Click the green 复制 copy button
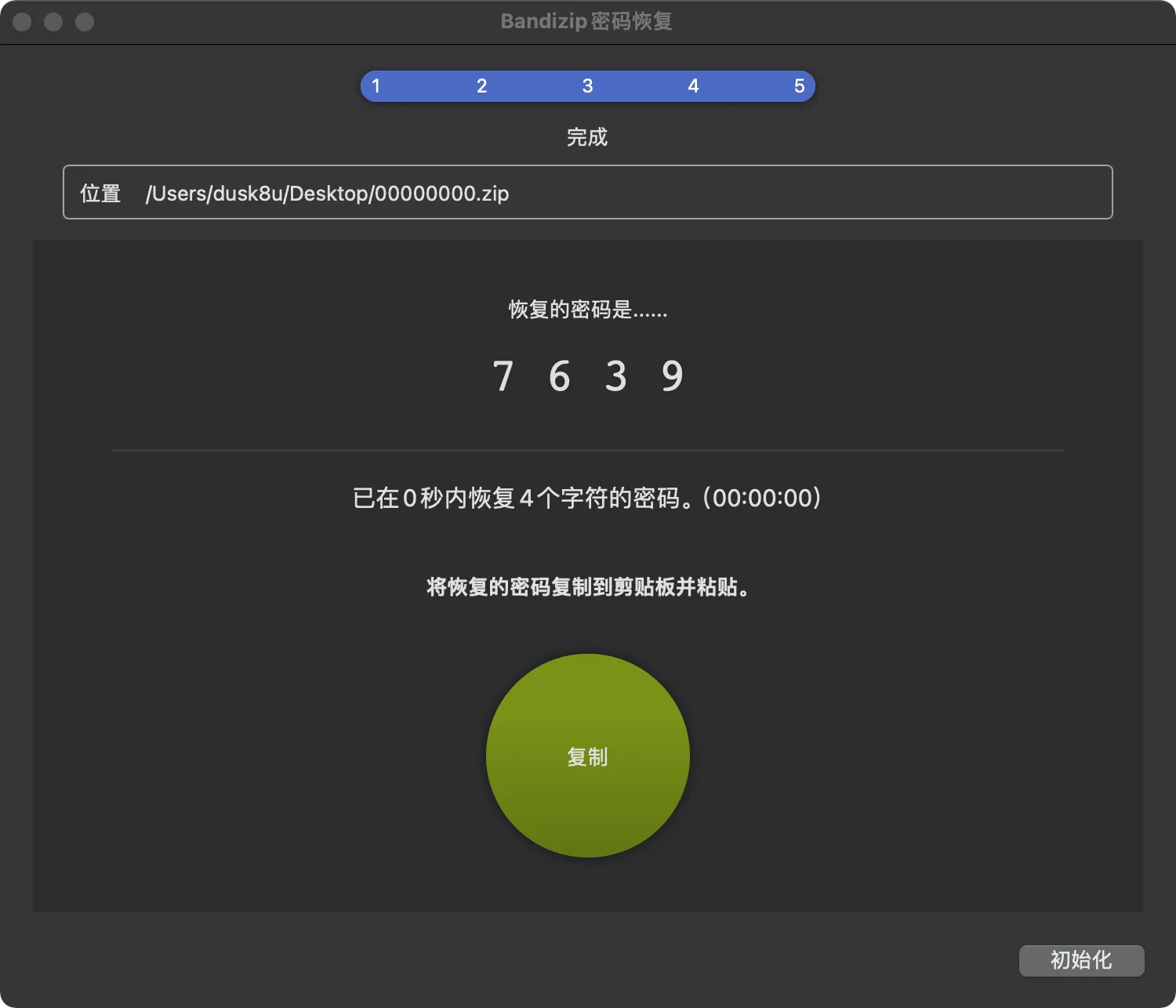 coord(587,756)
